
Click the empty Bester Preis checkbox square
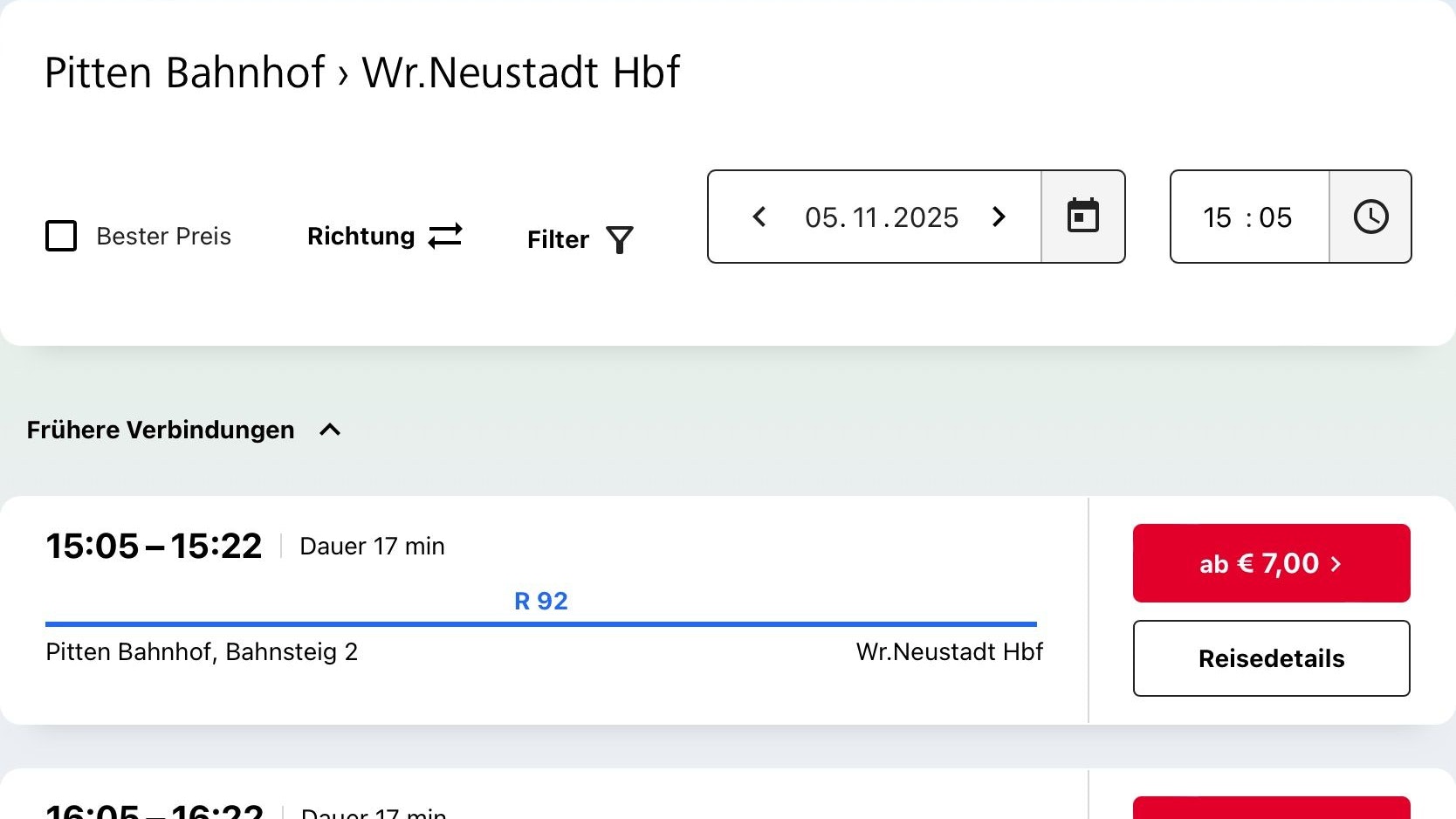coord(61,236)
